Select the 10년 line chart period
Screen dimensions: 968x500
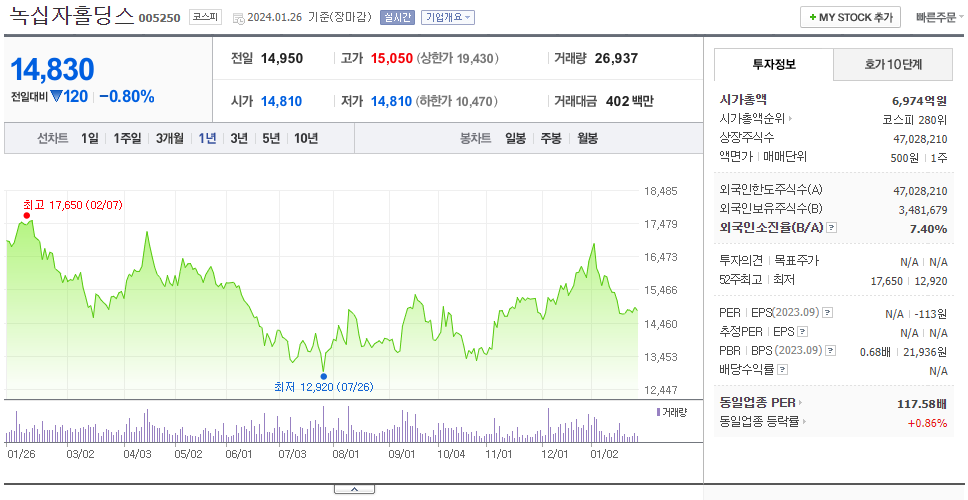point(306,138)
